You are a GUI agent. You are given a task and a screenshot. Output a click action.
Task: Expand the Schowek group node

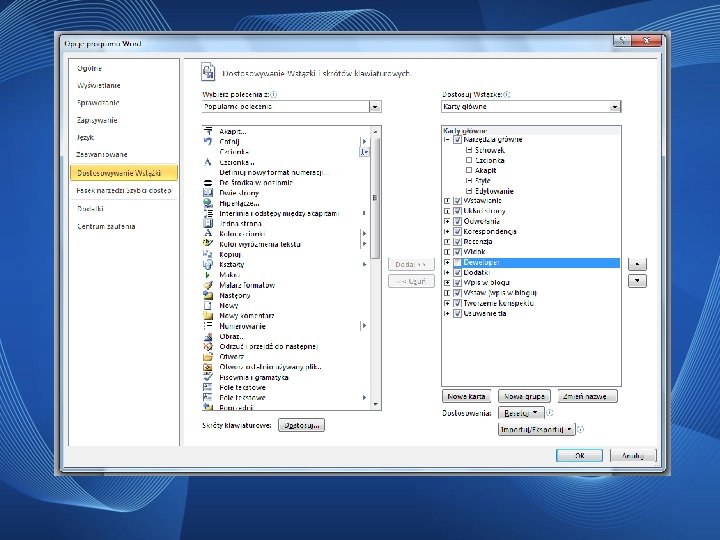coord(469,150)
